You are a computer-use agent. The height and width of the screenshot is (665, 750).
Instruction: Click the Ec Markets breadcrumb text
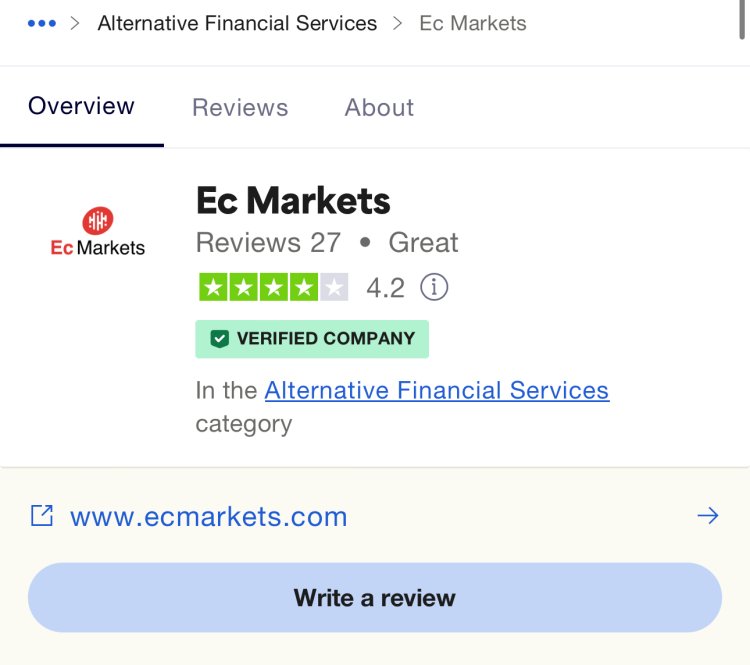point(473,23)
